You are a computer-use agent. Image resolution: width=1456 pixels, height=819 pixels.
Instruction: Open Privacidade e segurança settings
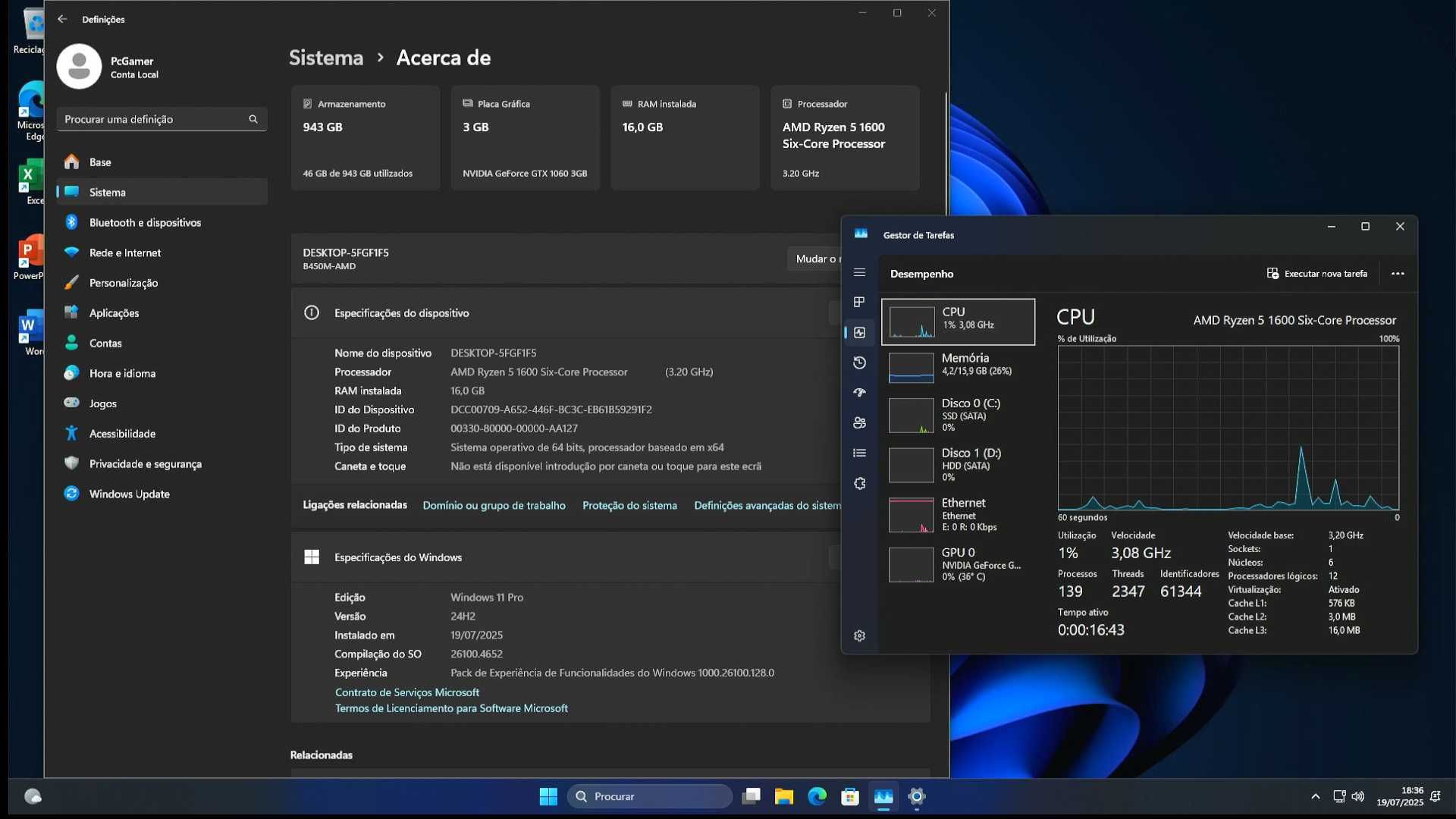[162, 464]
